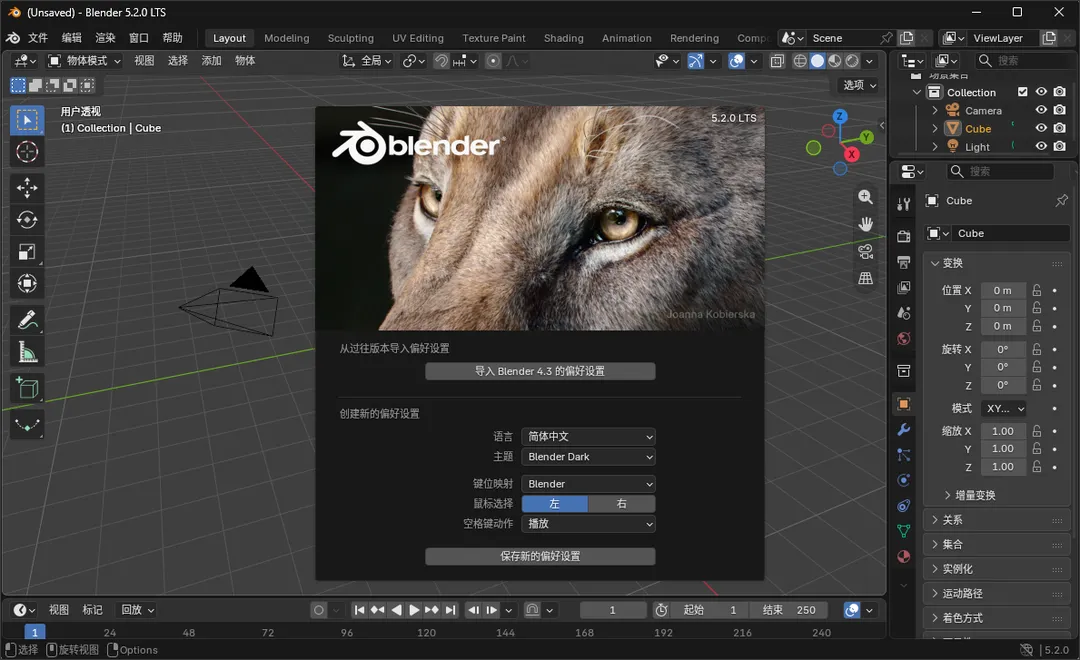Open the Render properties tab
The width and height of the screenshot is (1080, 660).
tap(904, 236)
